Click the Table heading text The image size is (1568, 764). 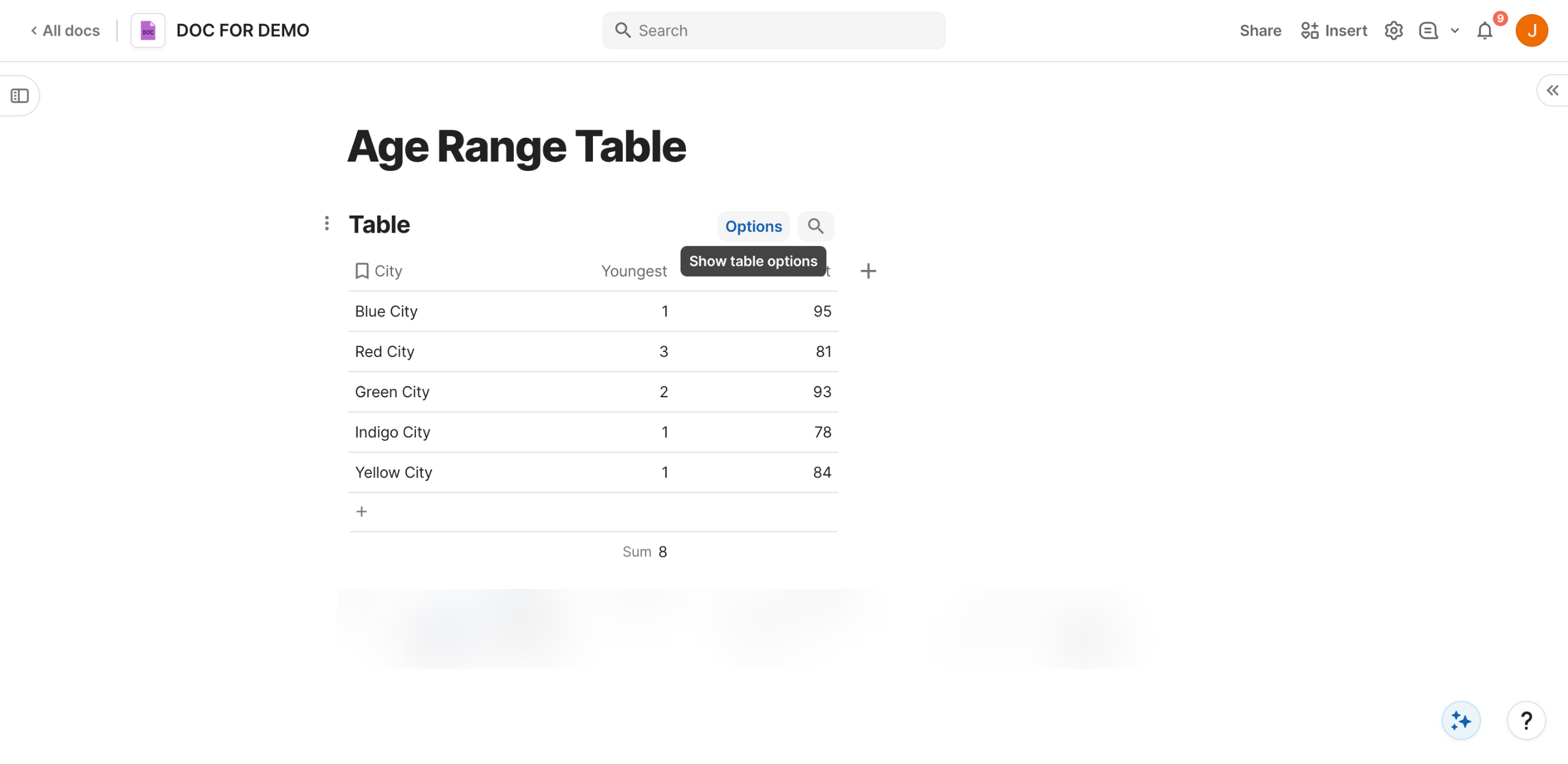[379, 225]
